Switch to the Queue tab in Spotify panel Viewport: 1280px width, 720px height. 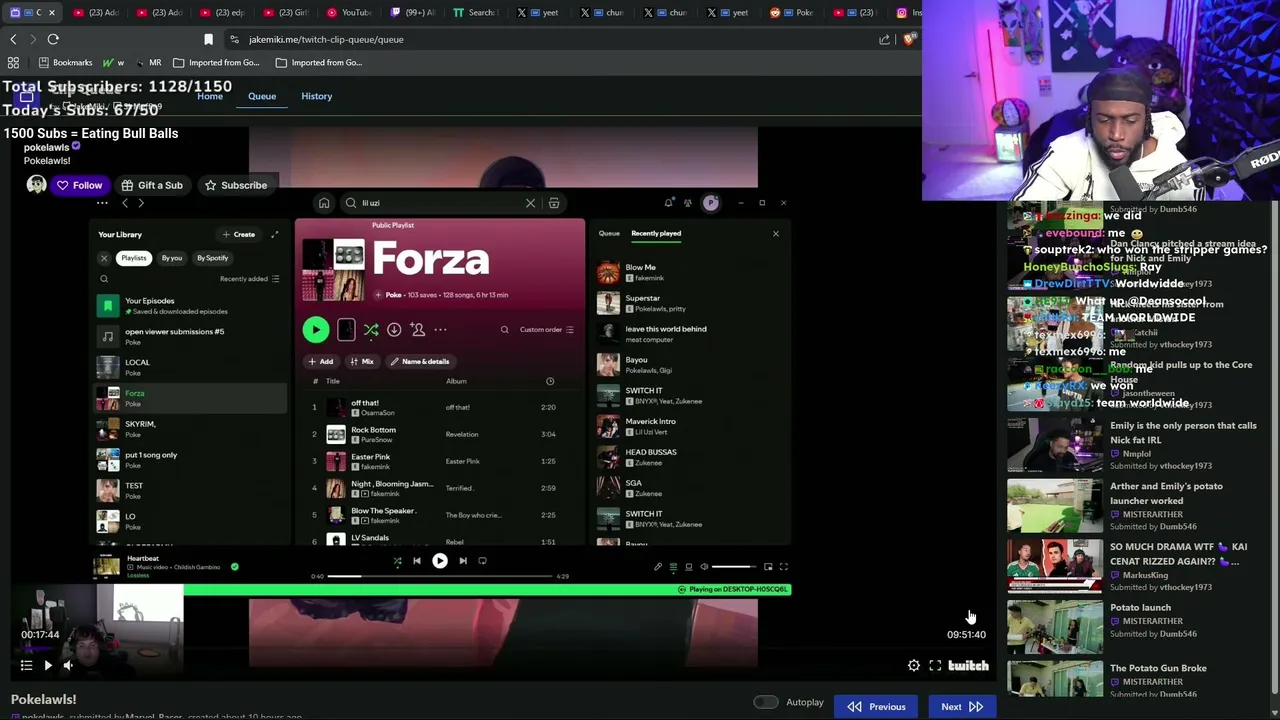609,233
